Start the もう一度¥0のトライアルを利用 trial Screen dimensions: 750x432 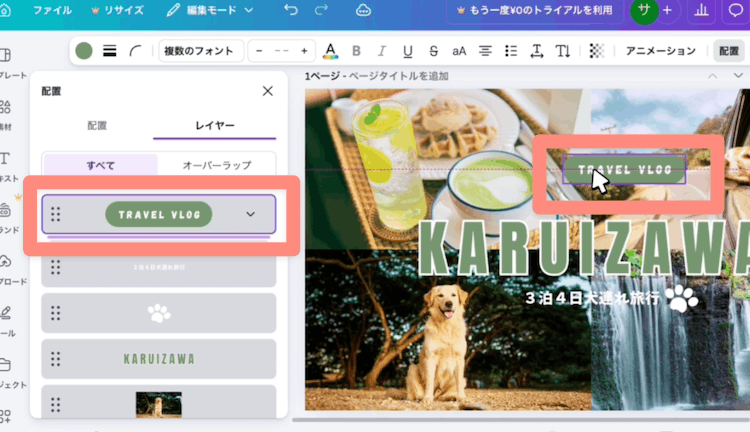click(535, 10)
